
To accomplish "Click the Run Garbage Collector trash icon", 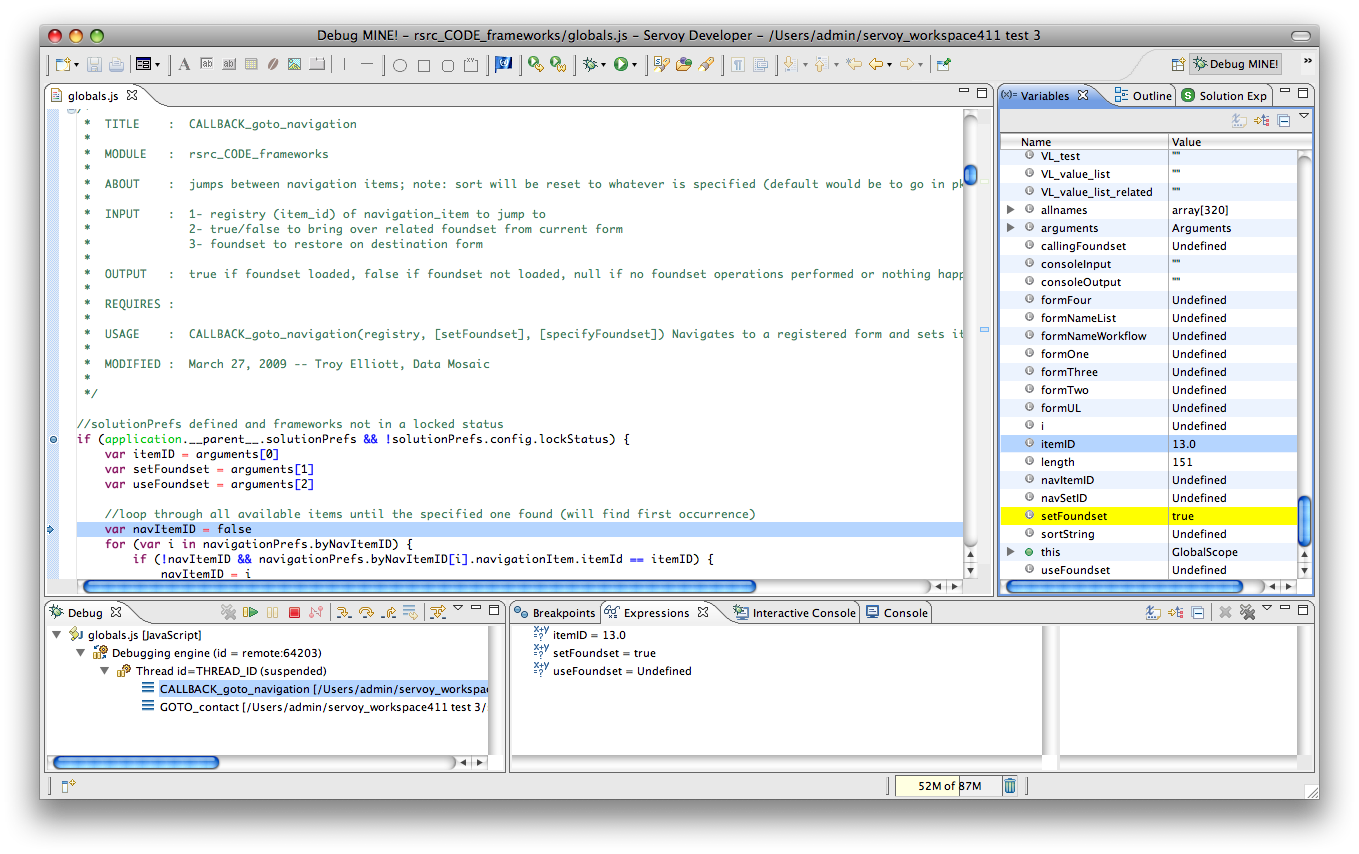I will [x=1010, y=786].
